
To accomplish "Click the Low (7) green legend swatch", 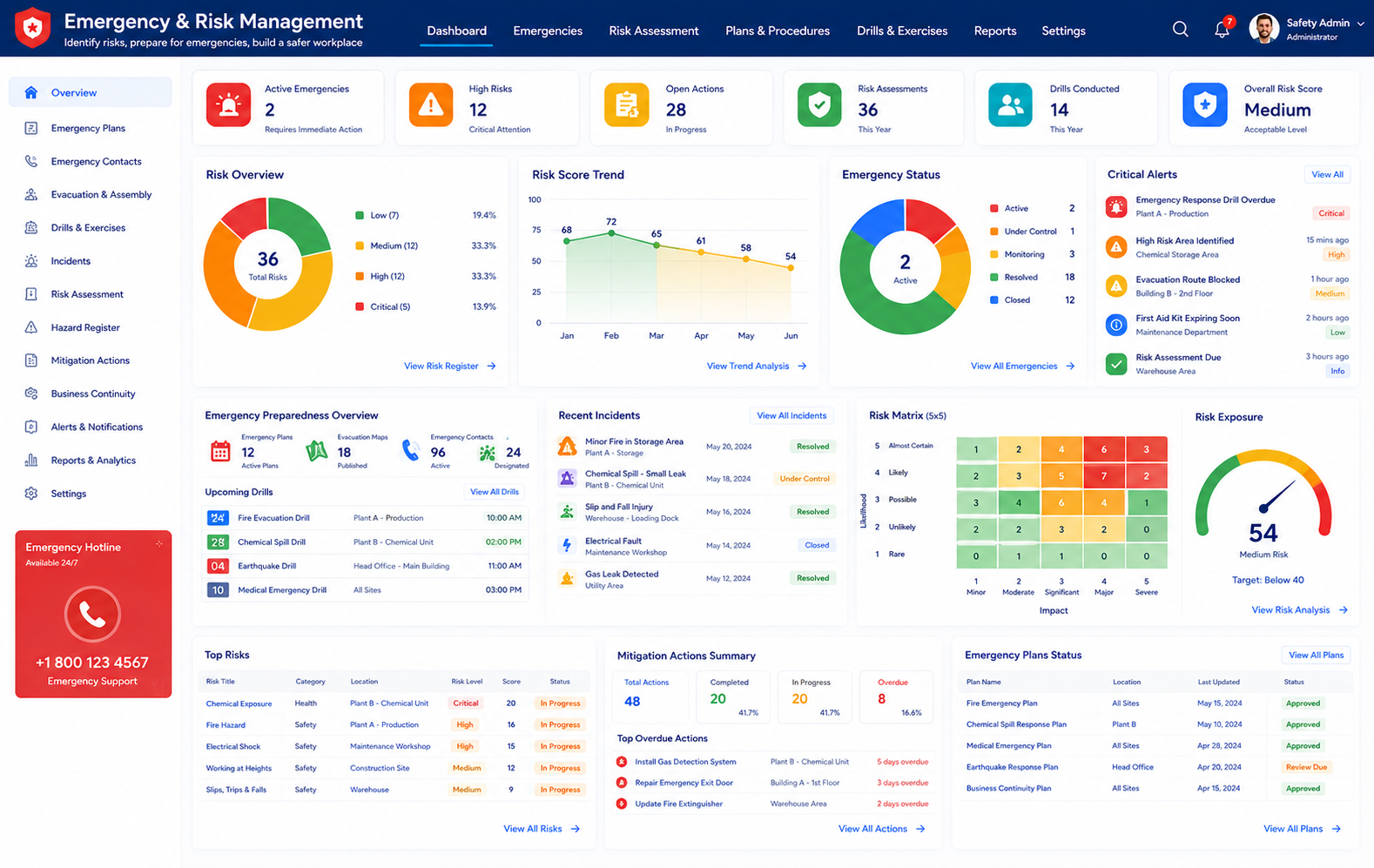I will coord(360,215).
